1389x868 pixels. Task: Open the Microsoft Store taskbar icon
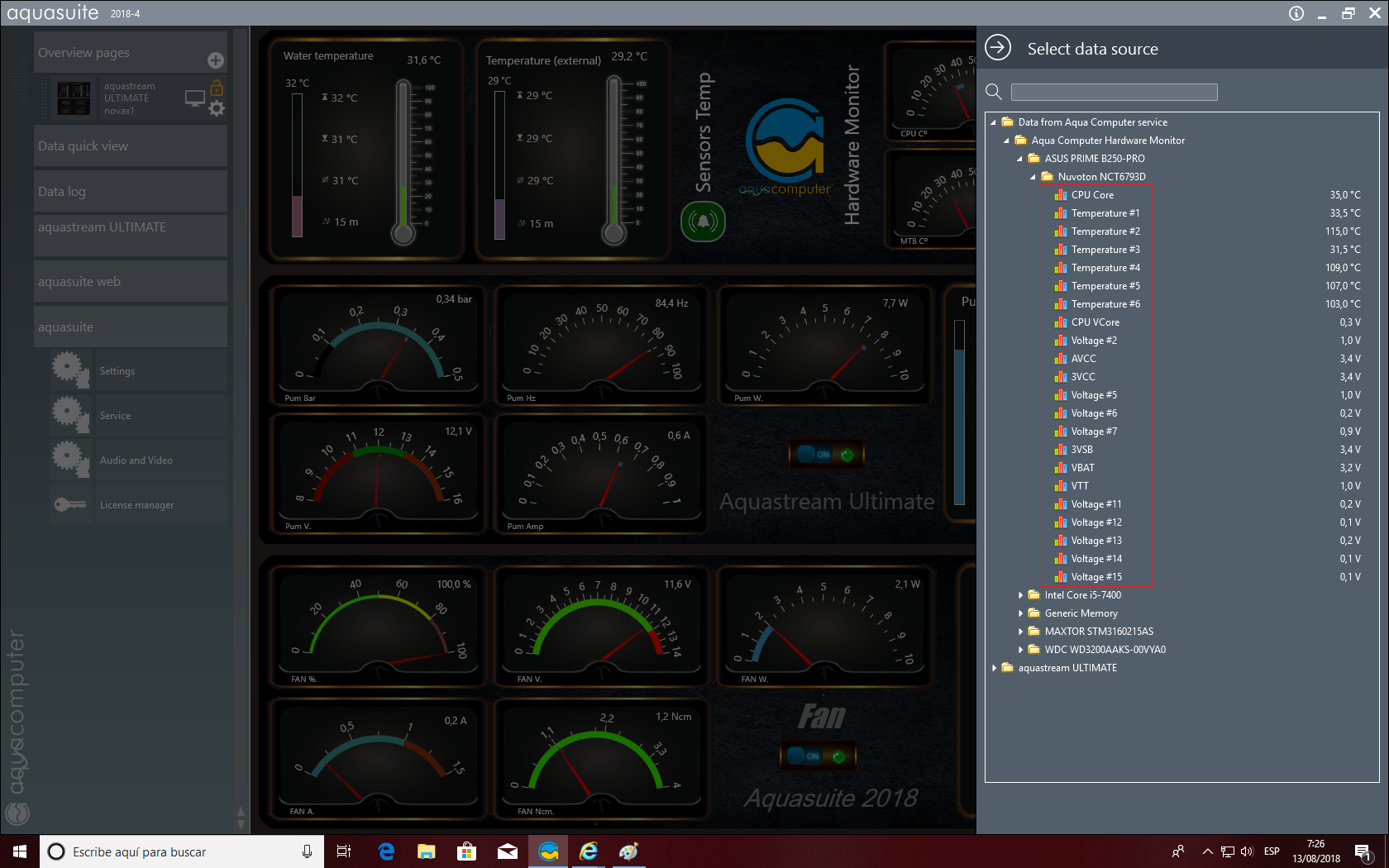click(x=467, y=851)
